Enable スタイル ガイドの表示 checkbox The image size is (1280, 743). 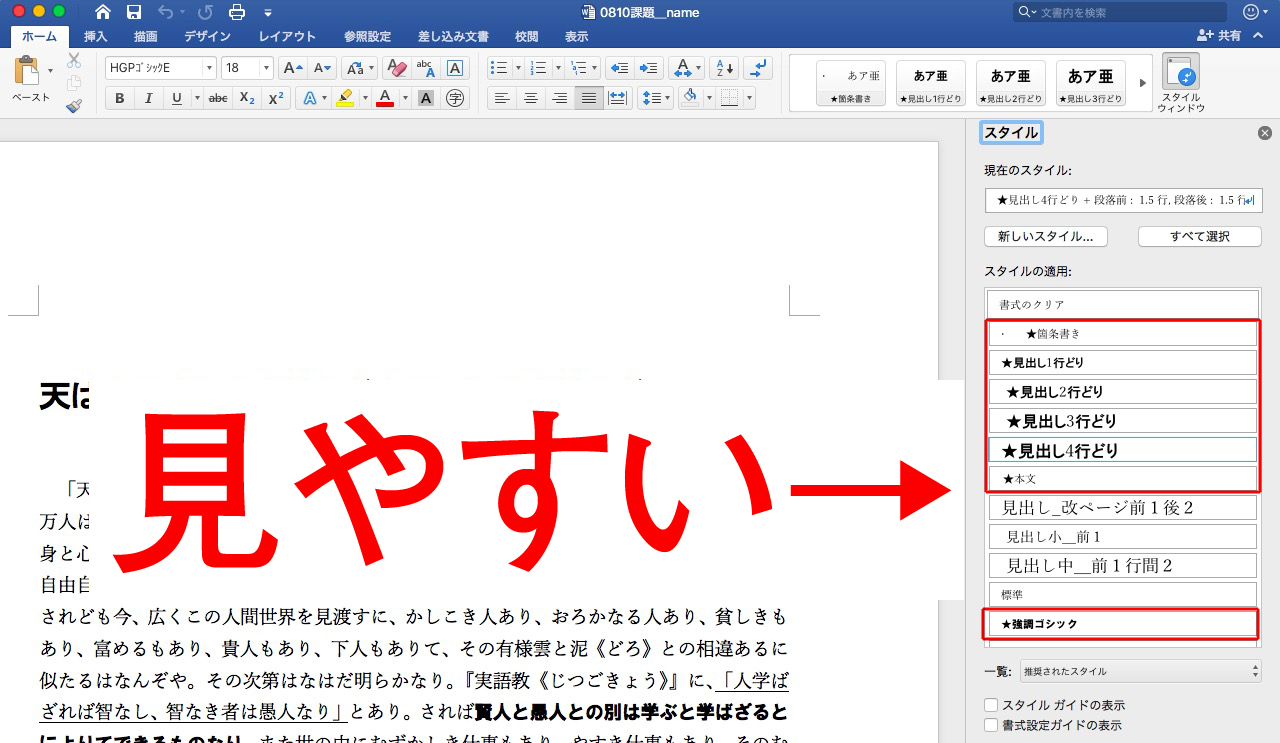(x=991, y=705)
